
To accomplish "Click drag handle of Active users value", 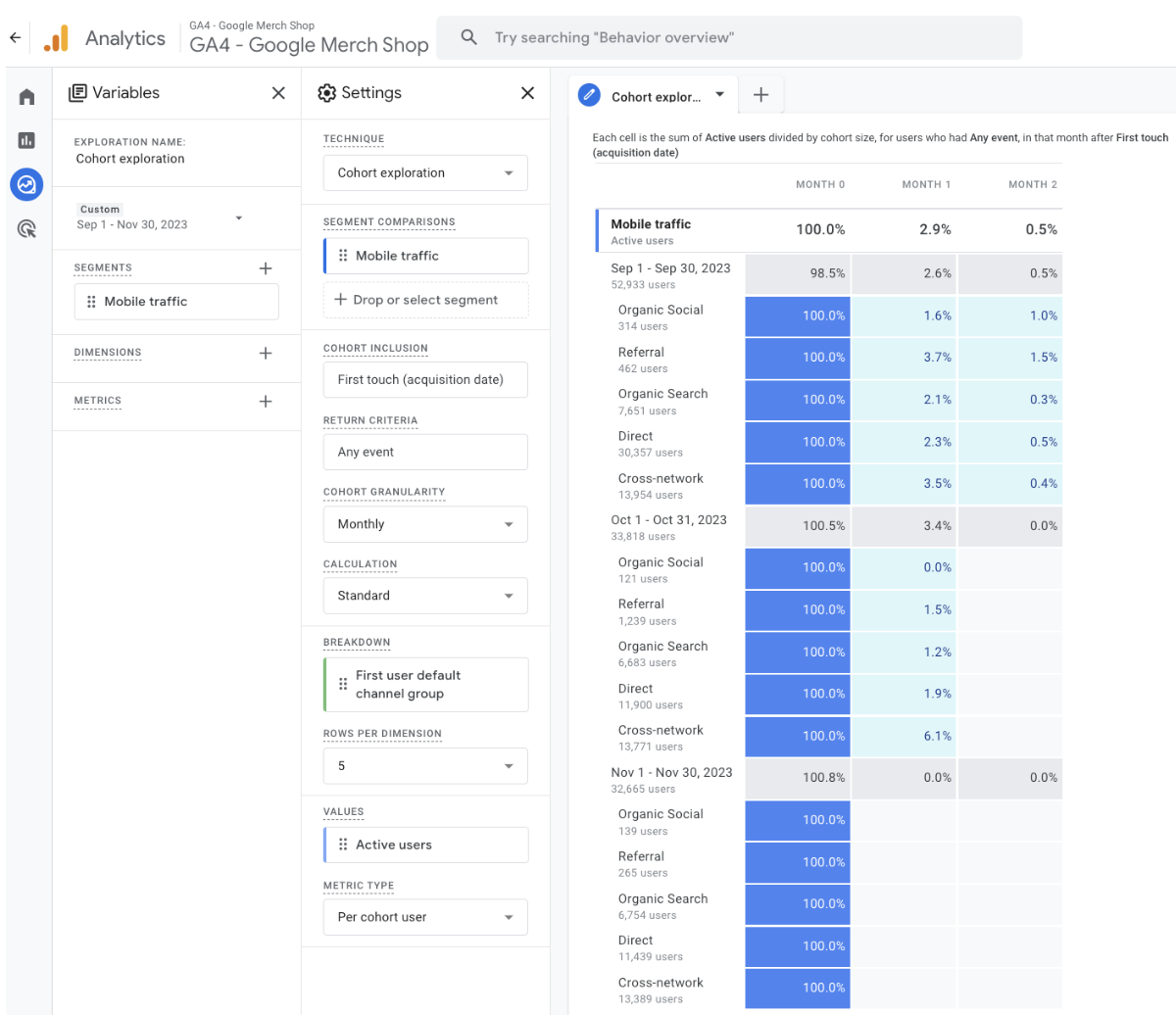I will 343,845.
